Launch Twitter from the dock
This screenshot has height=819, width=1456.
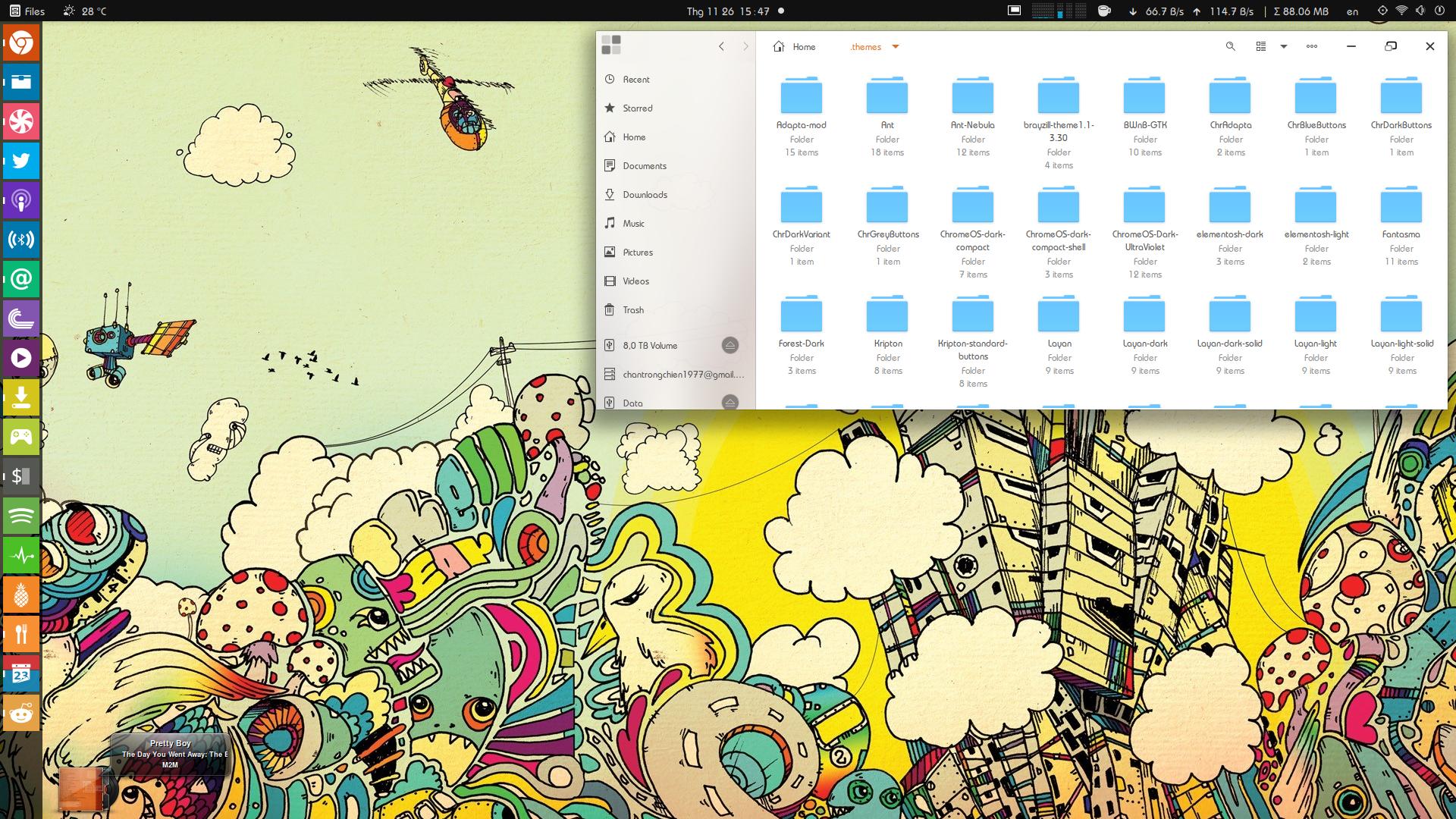pyautogui.click(x=21, y=161)
